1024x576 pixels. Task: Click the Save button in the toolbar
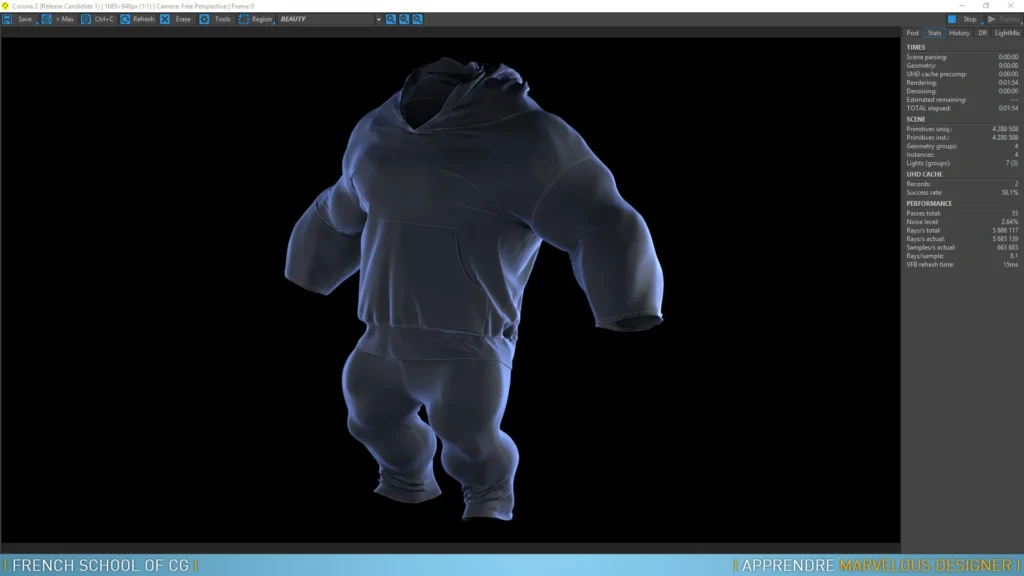[x=19, y=19]
